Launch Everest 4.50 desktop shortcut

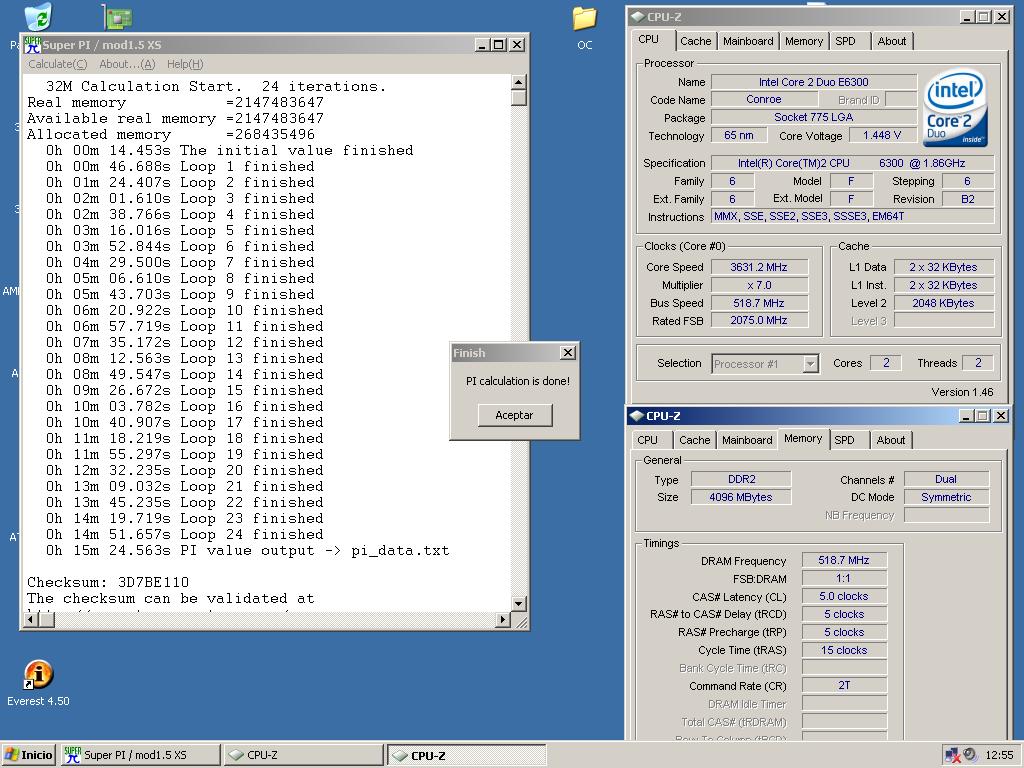[x=38, y=675]
